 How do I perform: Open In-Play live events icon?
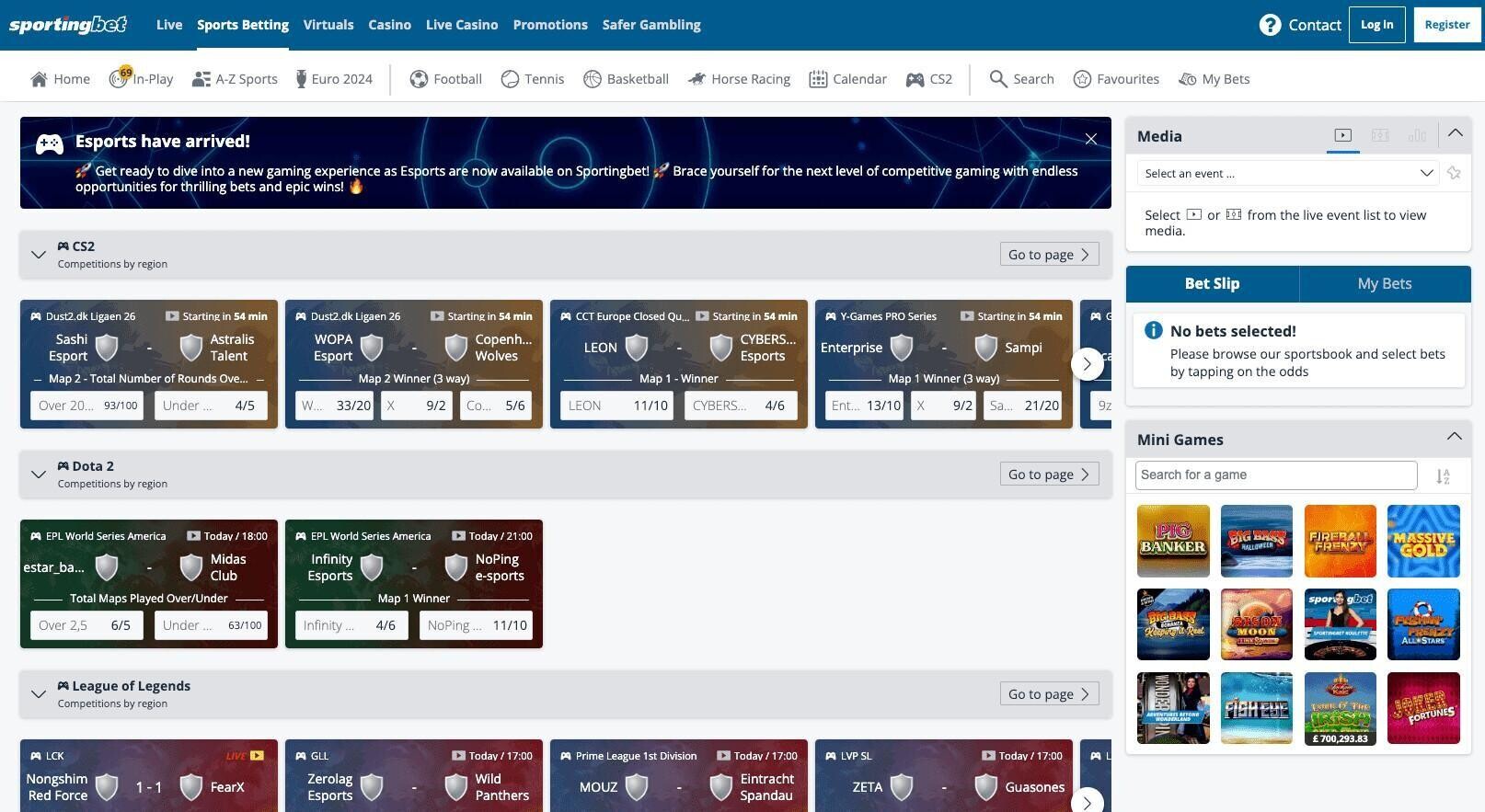click(119, 79)
